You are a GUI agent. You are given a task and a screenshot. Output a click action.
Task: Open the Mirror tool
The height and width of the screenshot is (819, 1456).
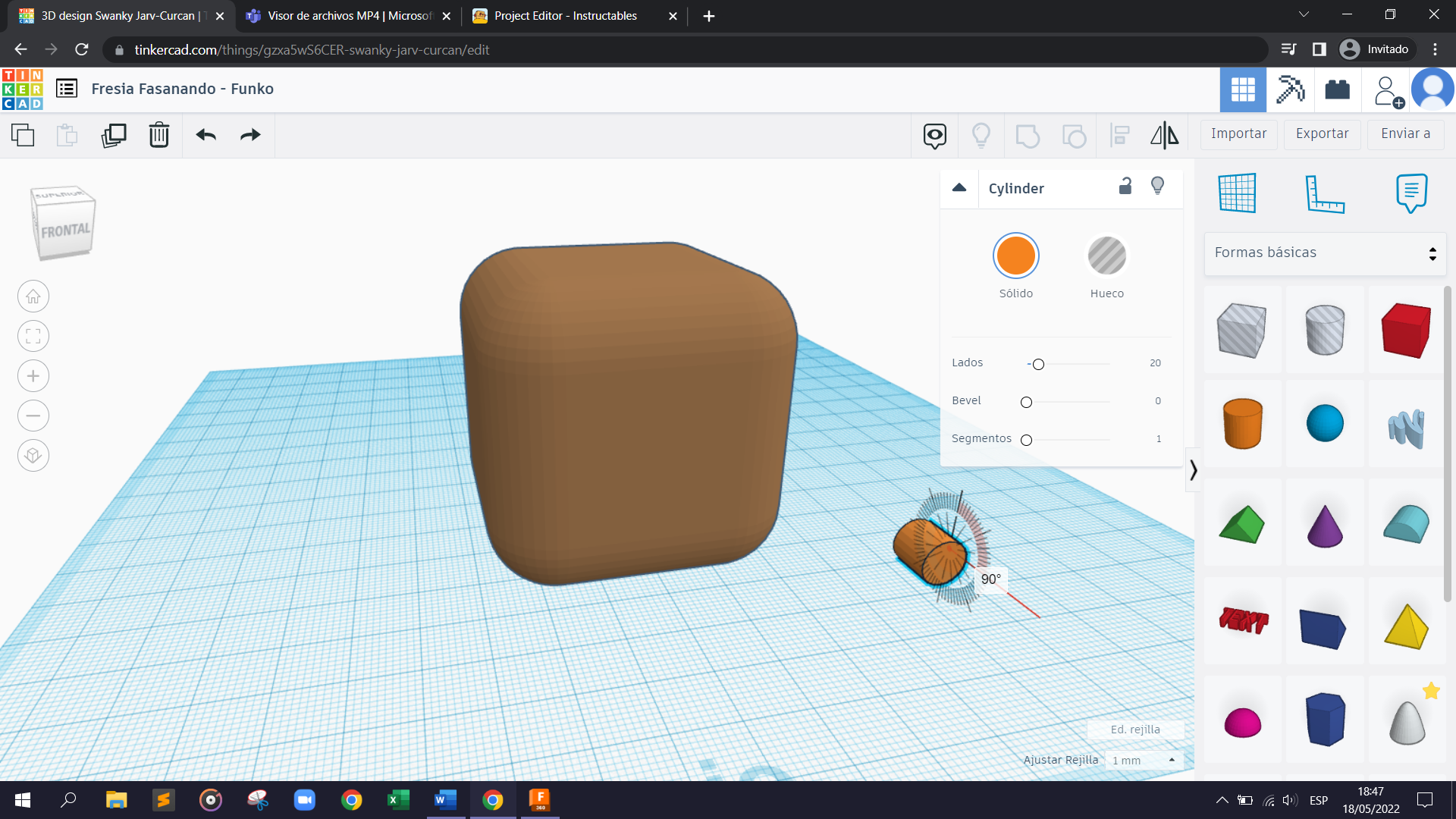(x=1164, y=135)
